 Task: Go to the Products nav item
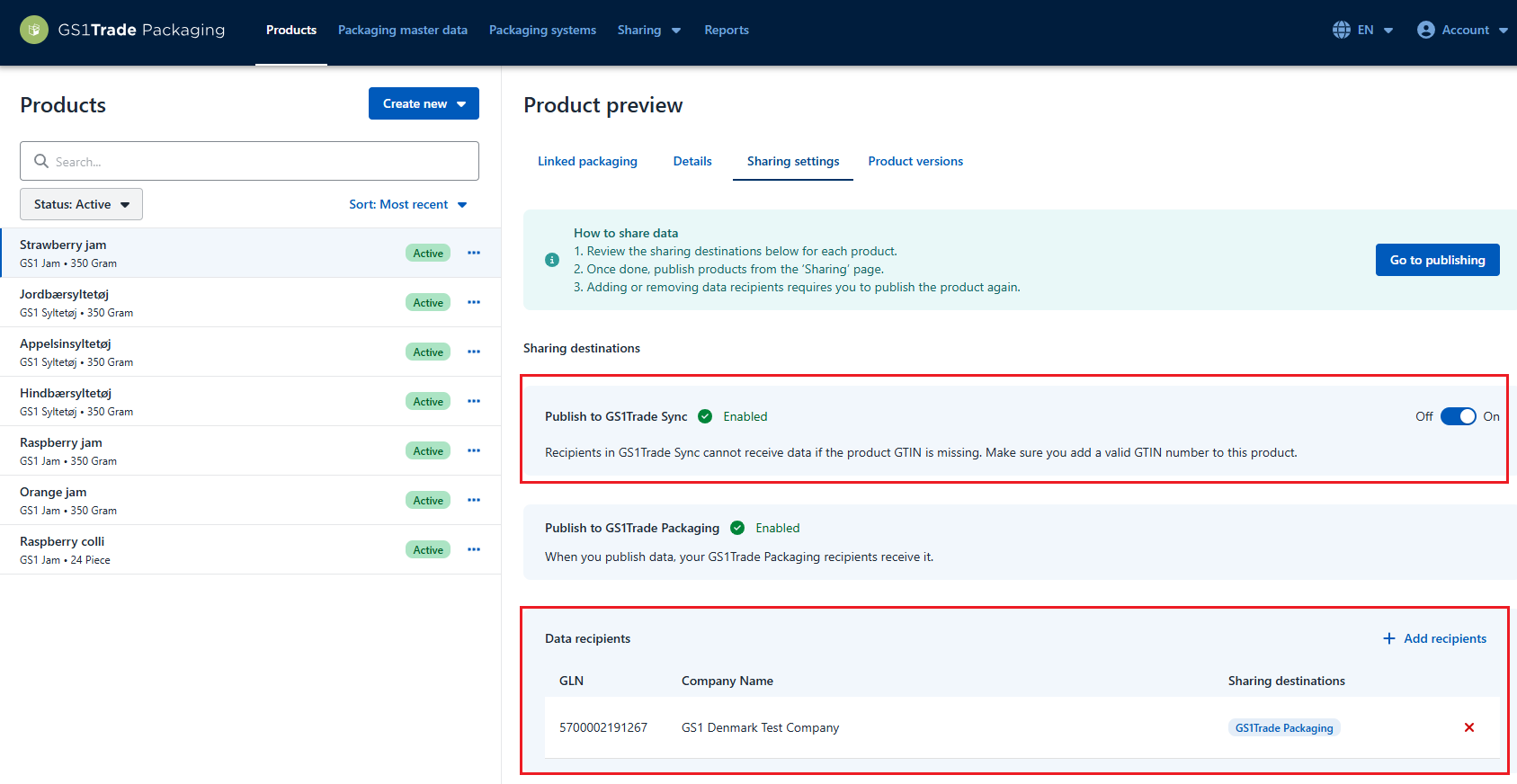tap(291, 30)
